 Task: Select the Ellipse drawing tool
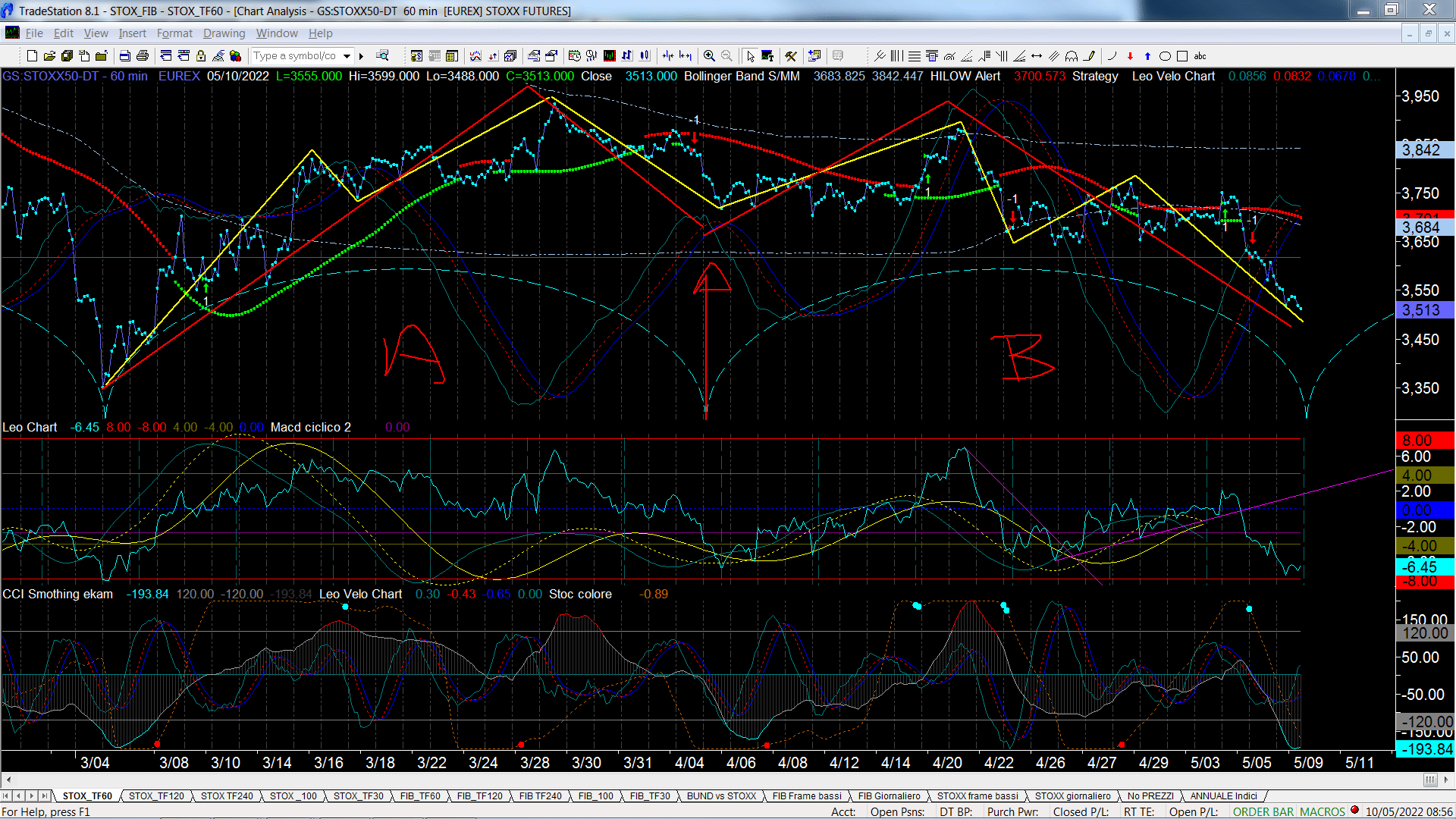tap(1165, 55)
